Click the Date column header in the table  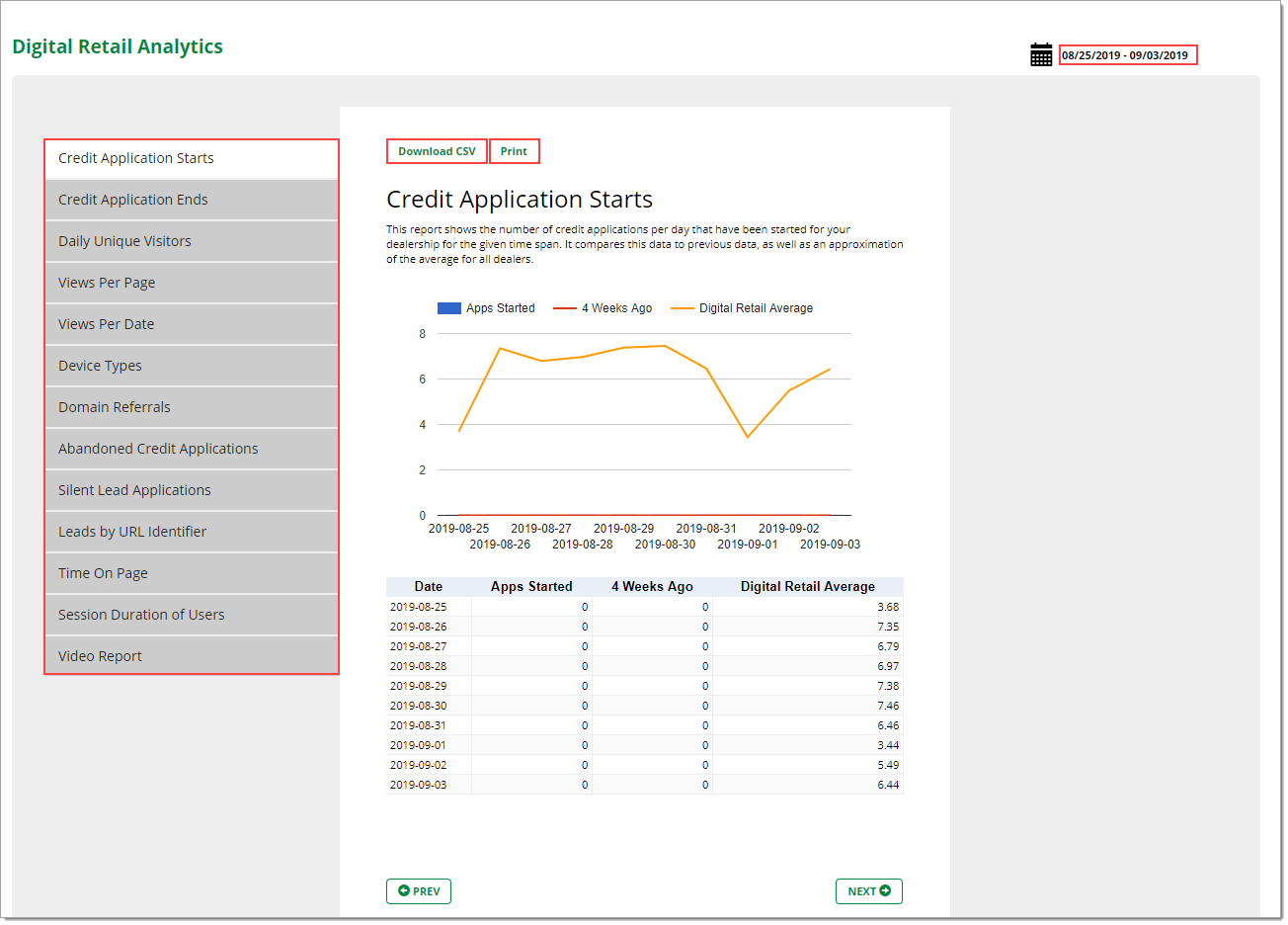click(428, 586)
